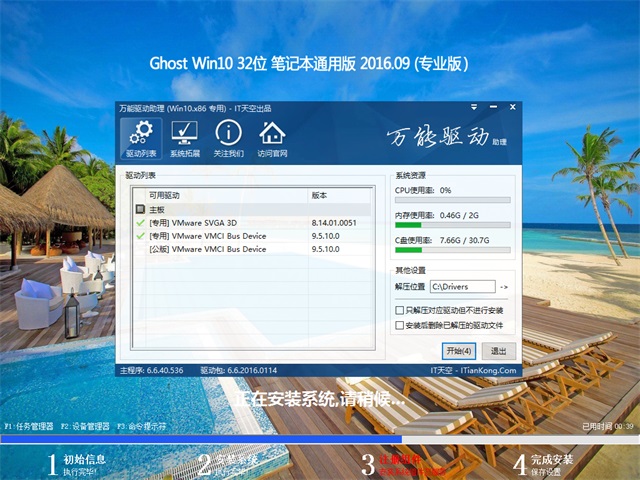Click the browse arrow next to extract path
640x480 pixels.
[504, 287]
